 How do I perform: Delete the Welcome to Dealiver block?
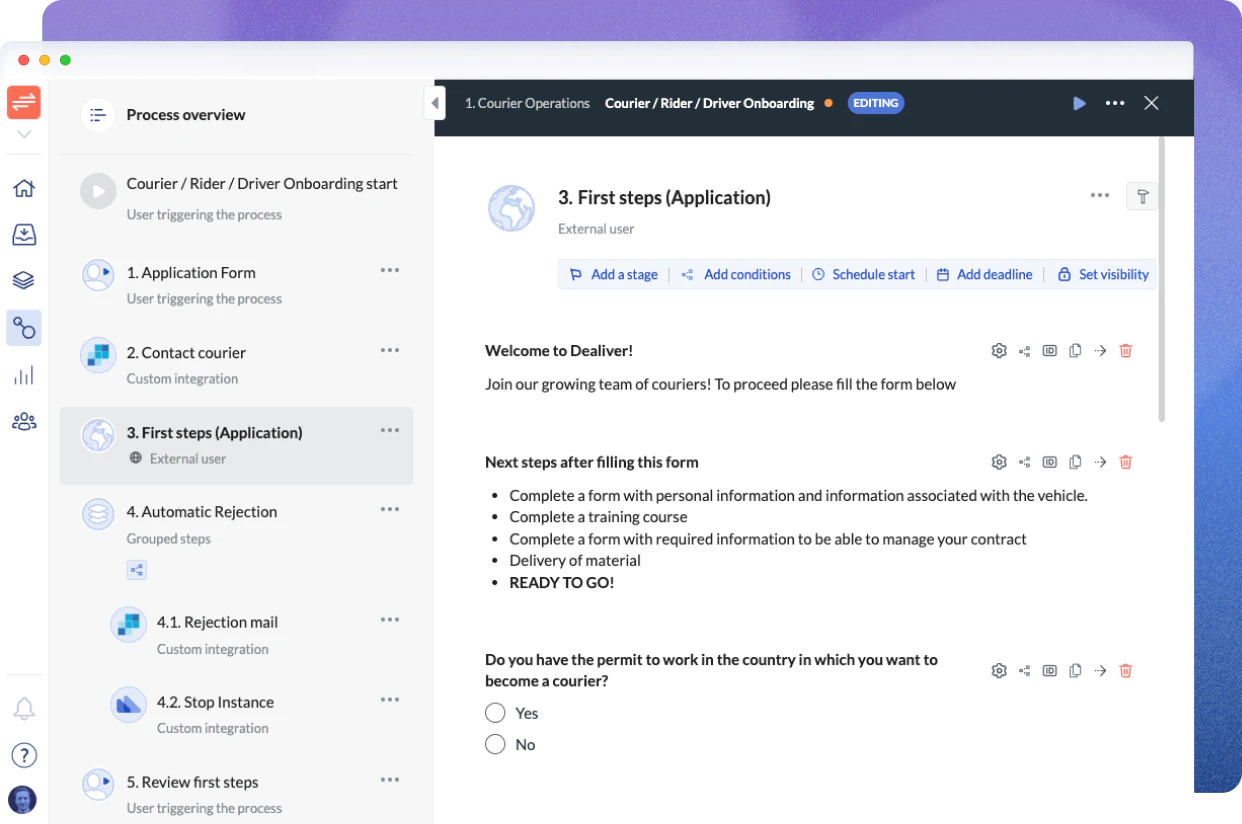pyautogui.click(x=1126, y=351)
